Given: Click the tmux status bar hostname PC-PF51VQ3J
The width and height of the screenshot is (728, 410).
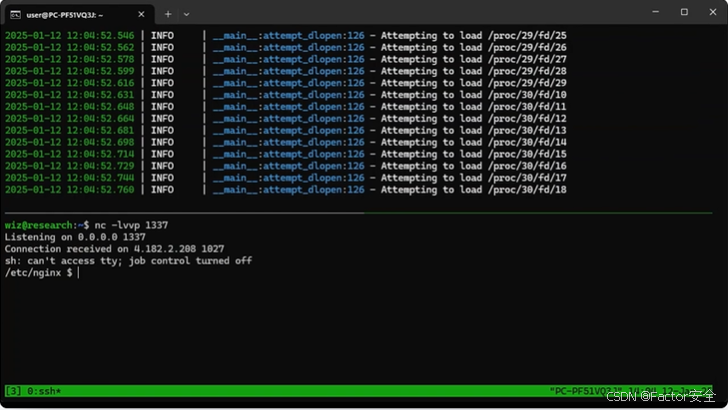Looking at the screenshot, I should pyautogui.click(x=585, y=391).
